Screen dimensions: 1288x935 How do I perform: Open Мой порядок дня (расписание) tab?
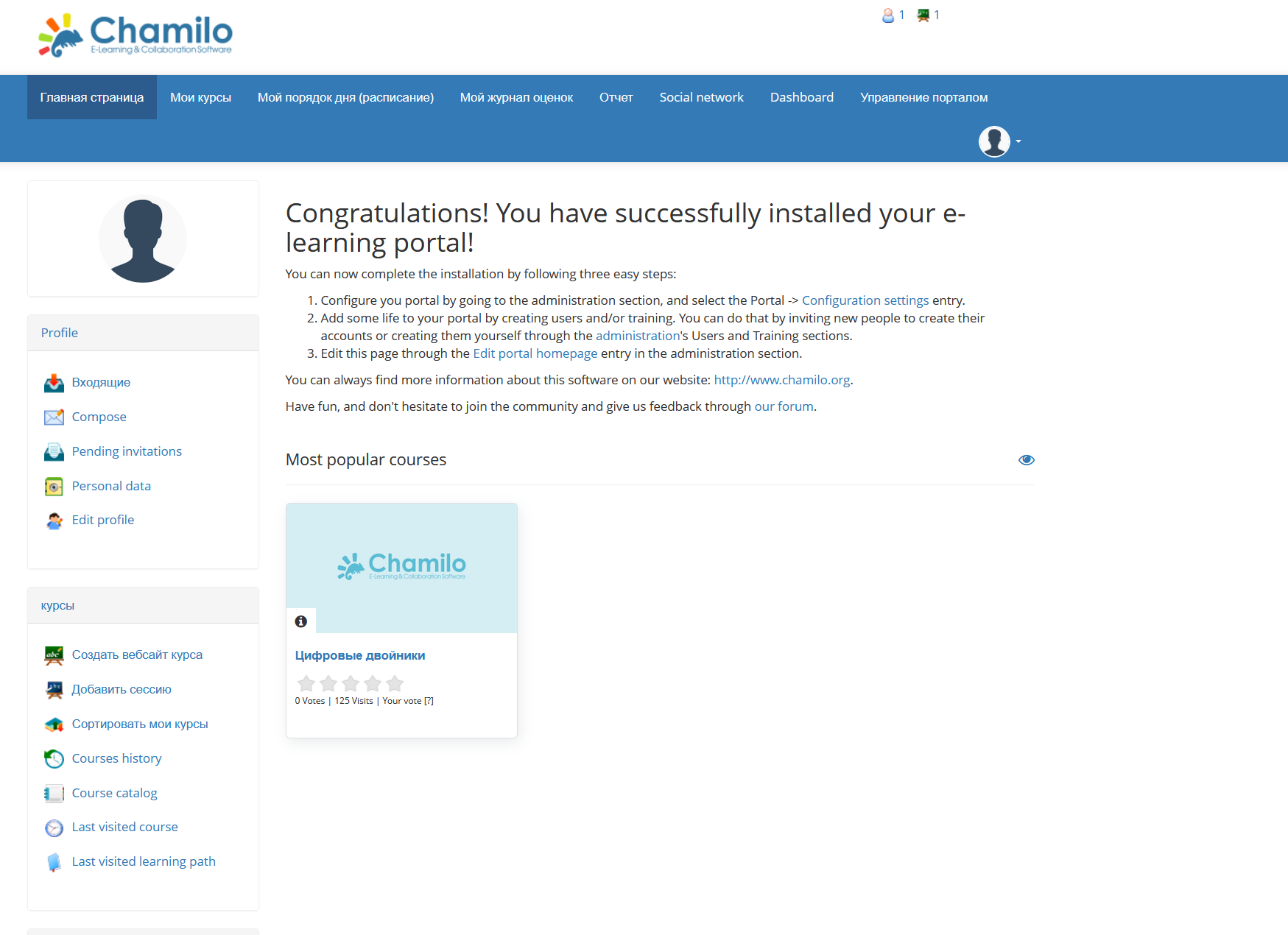click(345, 97)
